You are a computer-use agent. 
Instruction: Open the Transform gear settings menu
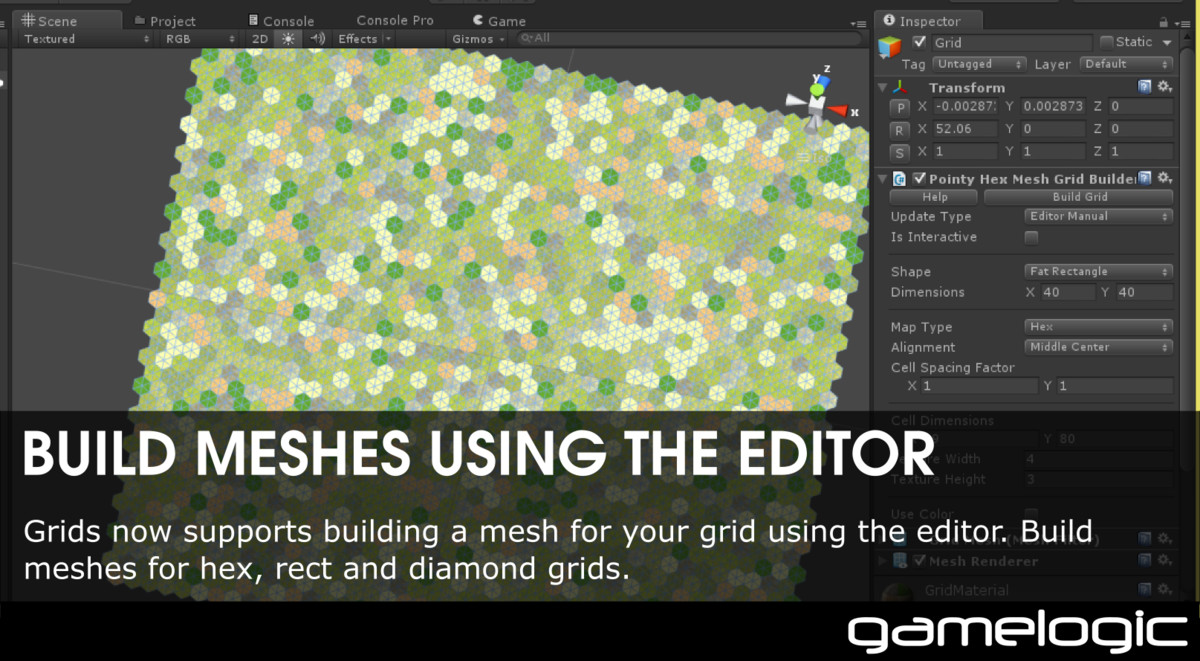point(1164,87)
